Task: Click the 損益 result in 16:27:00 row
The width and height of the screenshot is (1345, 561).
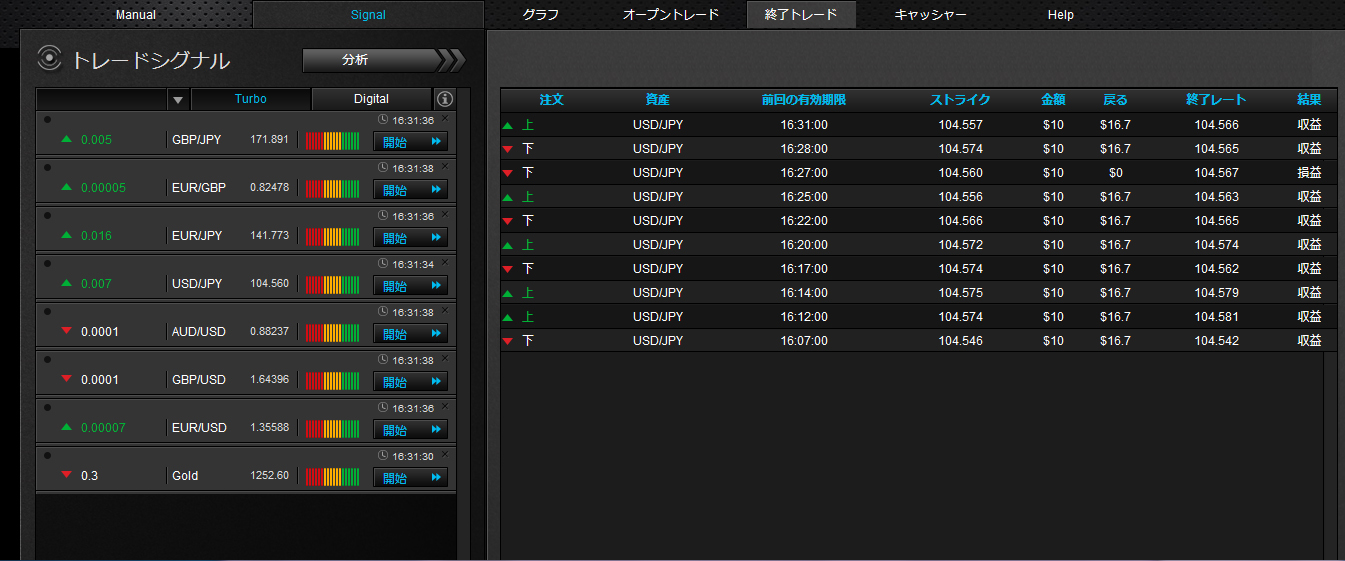Action: pyautogui.click(x=1309, y=173)
